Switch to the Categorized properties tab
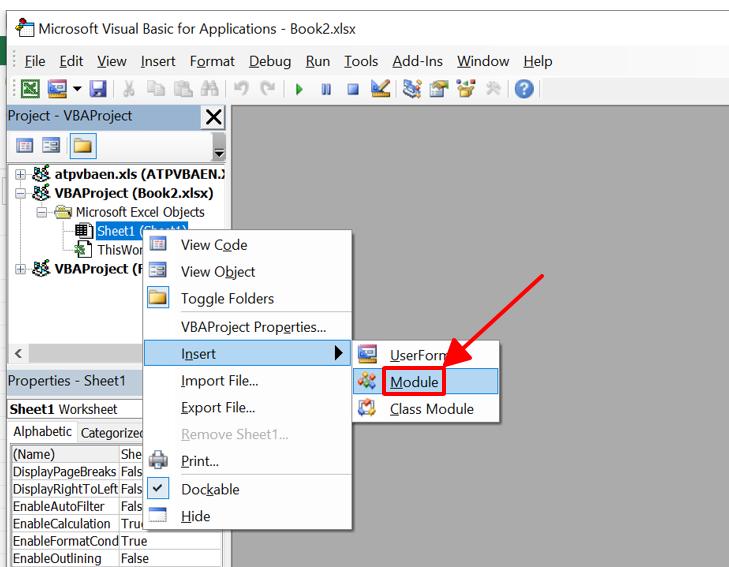 point(112,433)
